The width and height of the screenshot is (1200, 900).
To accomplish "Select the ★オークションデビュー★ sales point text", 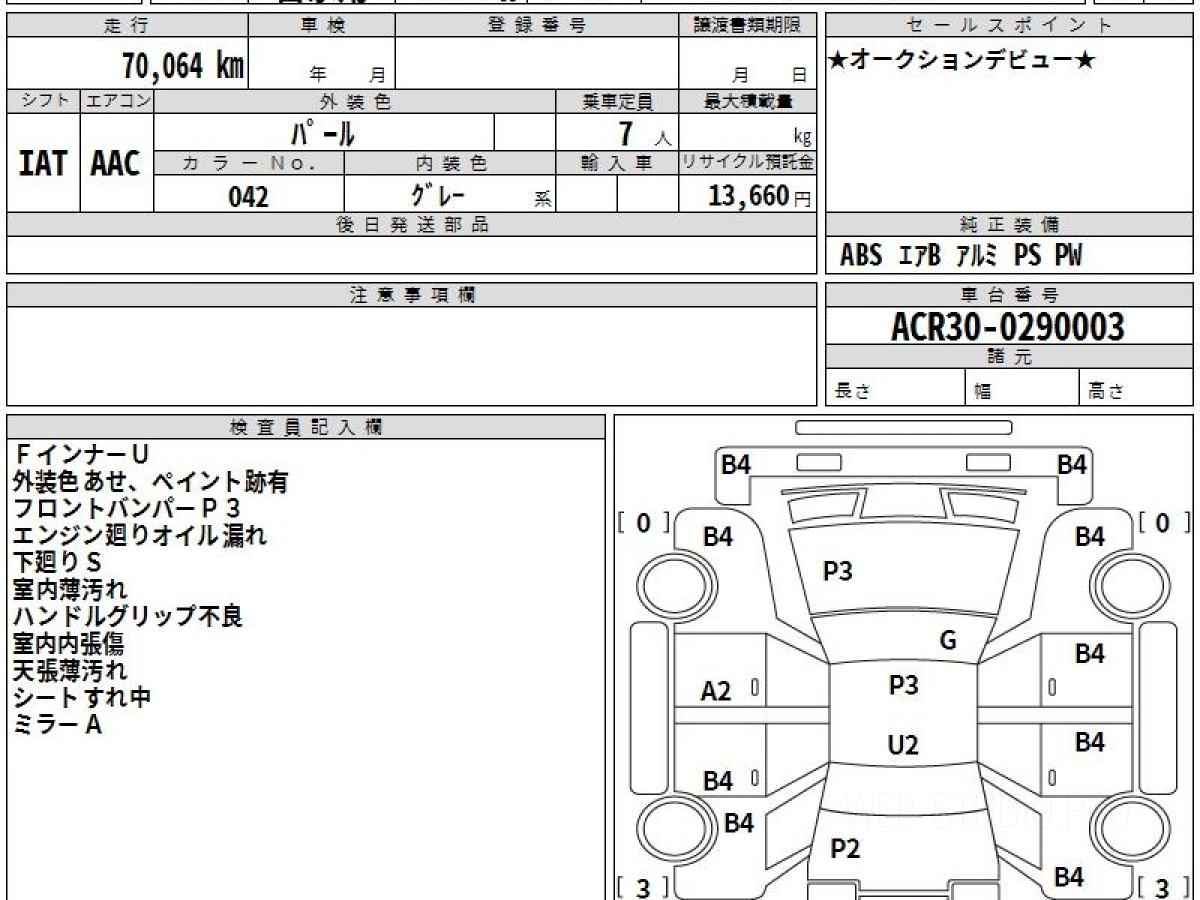I will click(962, 61).
